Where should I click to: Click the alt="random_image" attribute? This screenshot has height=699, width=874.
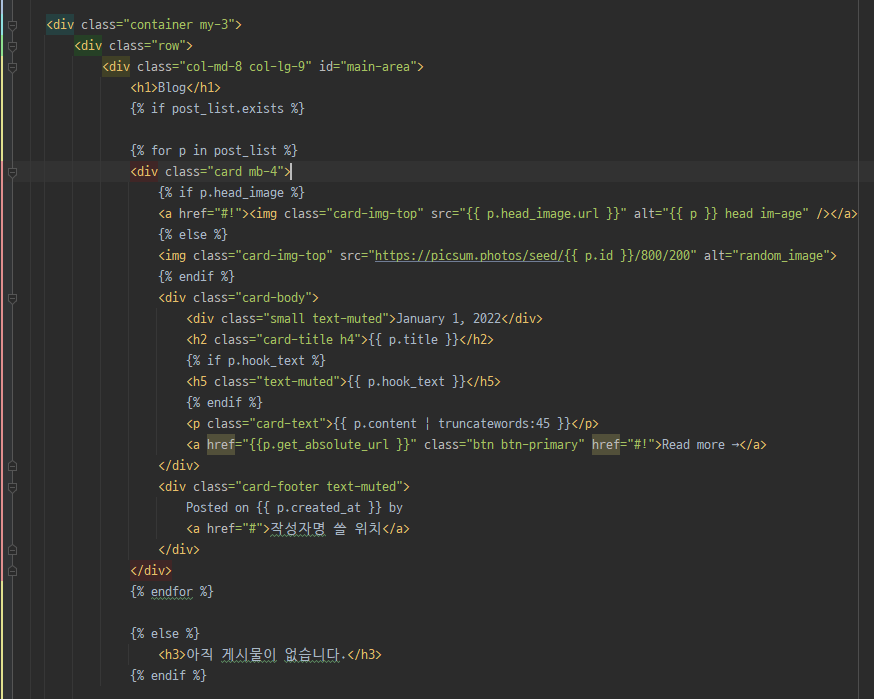766,256
